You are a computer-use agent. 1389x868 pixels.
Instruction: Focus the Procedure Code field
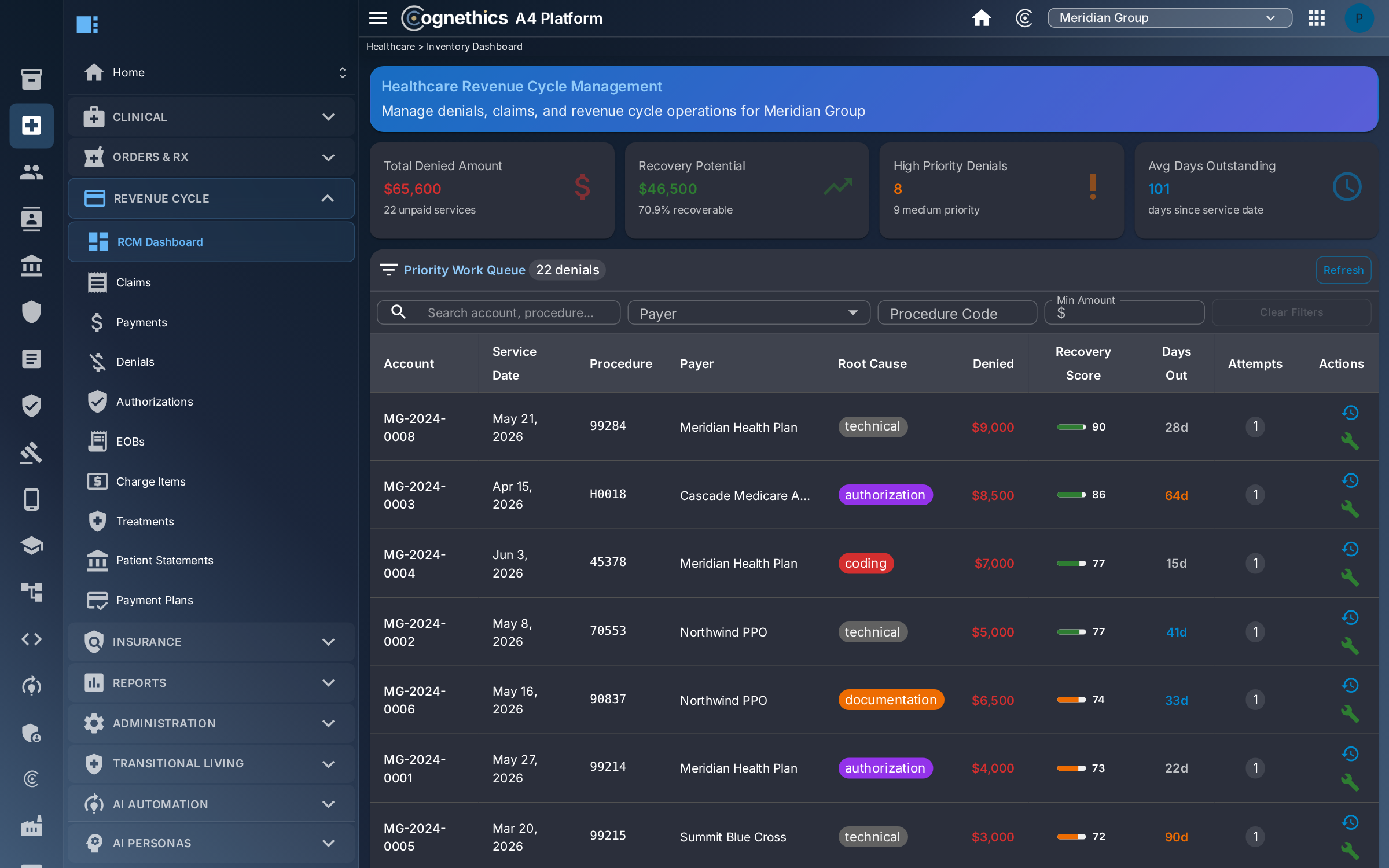957,312
